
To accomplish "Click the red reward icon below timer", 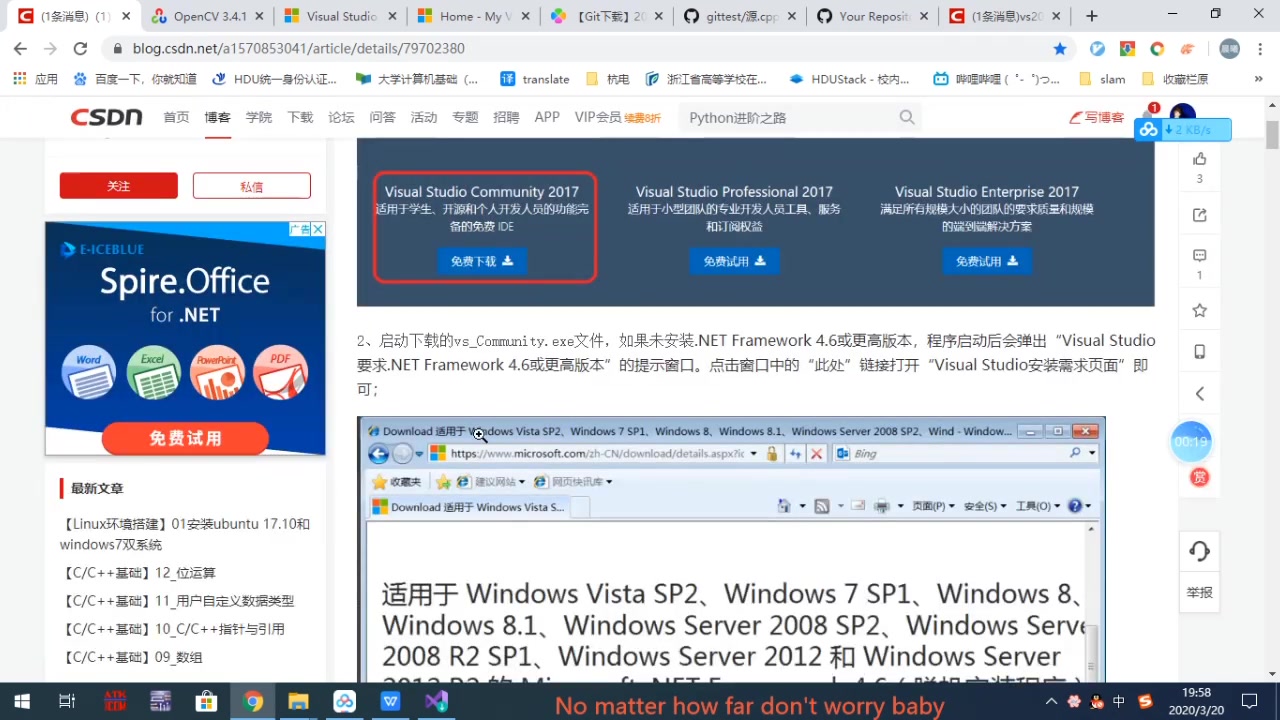I will 1200,477.
